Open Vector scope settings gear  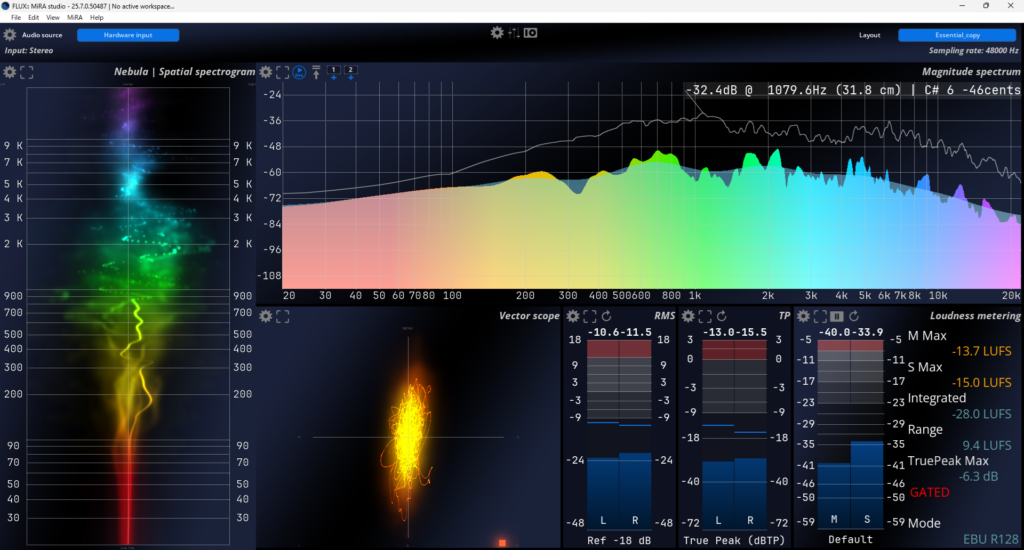(x=266, y=316)
